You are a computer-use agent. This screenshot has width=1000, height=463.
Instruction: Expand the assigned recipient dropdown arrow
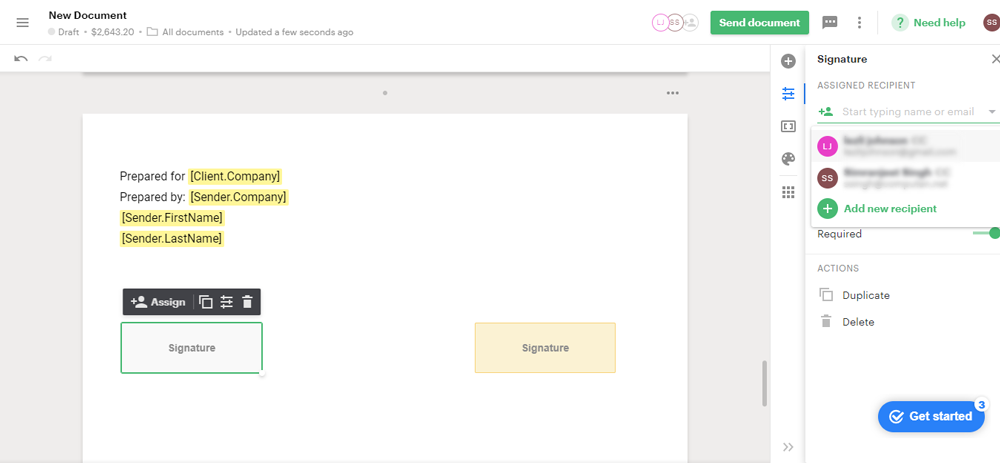coord(991,112)
